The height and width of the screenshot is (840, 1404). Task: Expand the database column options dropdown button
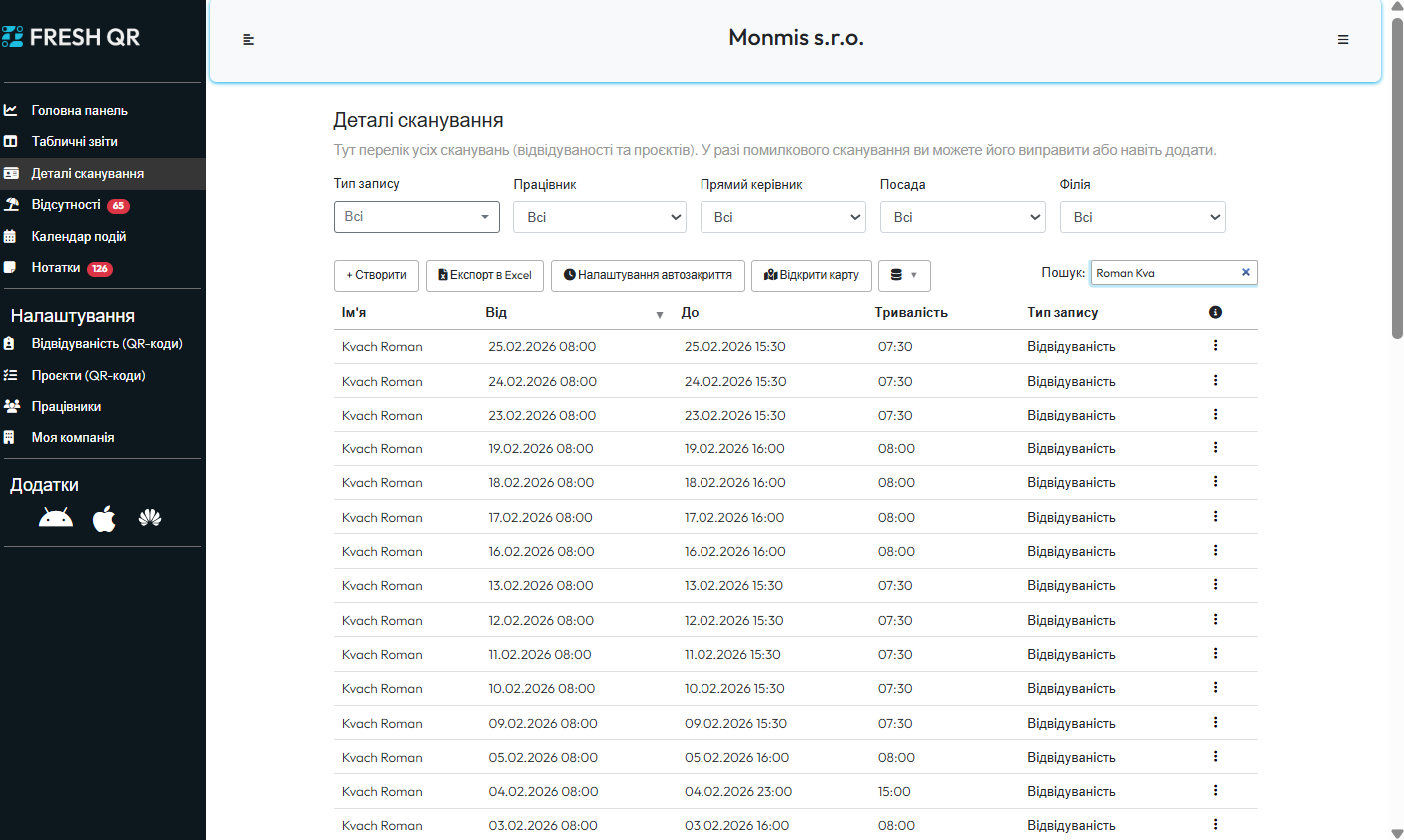pyautogui.click(x=904, y=275)
